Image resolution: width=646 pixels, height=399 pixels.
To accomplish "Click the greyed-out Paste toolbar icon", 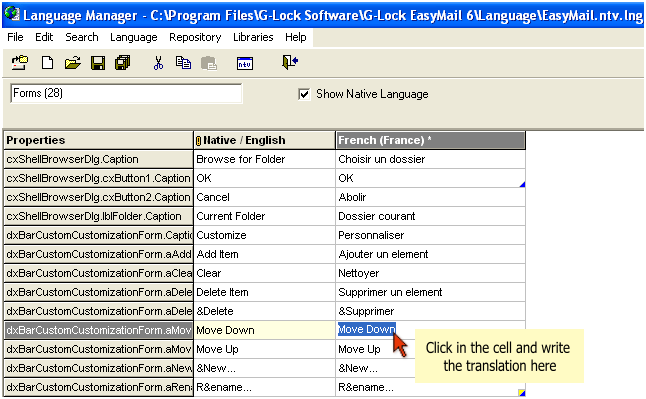I will coord(209,63).
